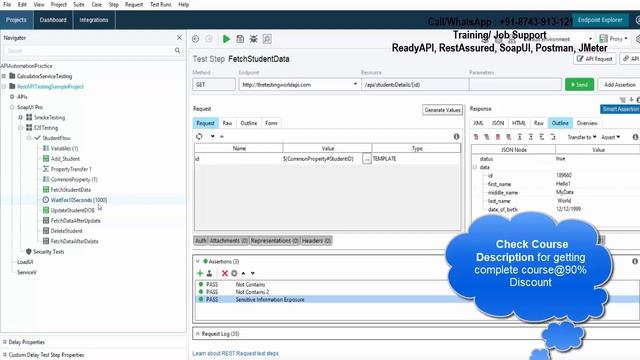Select the DeleteStudent test step
The width and height of the screenshot is (640, 360).
[67, 231]
